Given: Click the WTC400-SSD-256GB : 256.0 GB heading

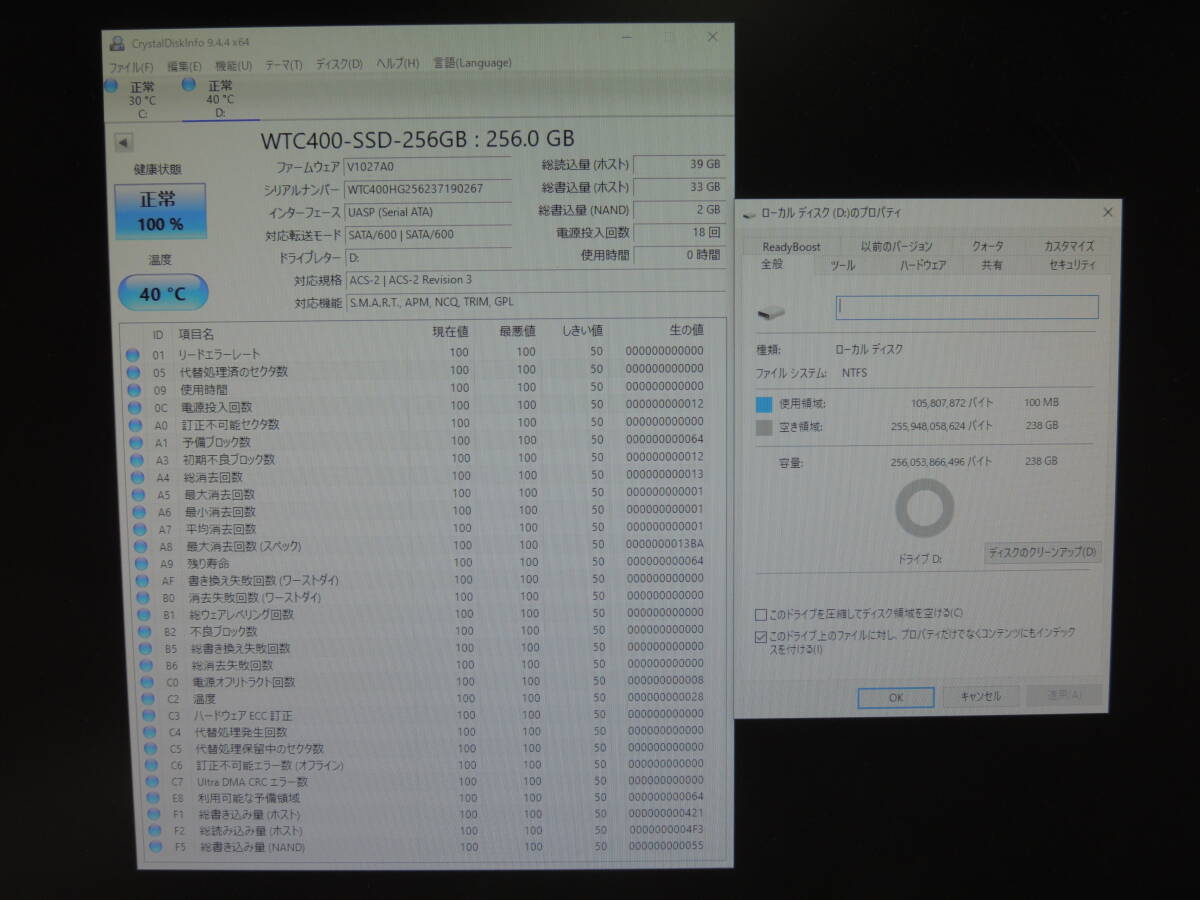Looking at the screenshot, I should tap(418, 140).
